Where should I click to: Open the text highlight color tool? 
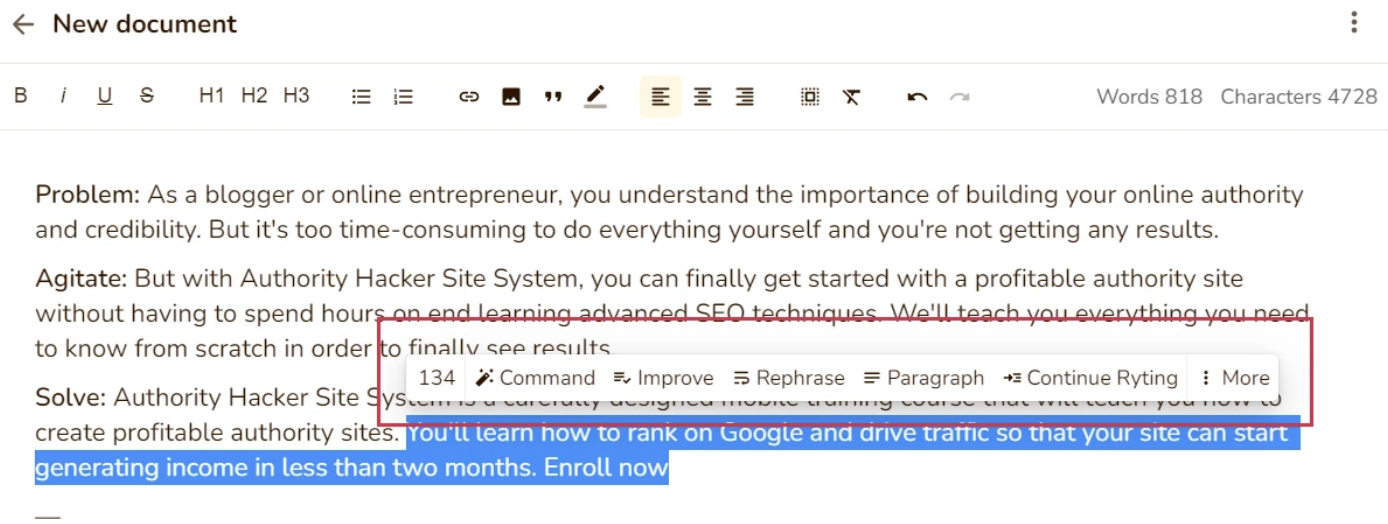[595, 97]
